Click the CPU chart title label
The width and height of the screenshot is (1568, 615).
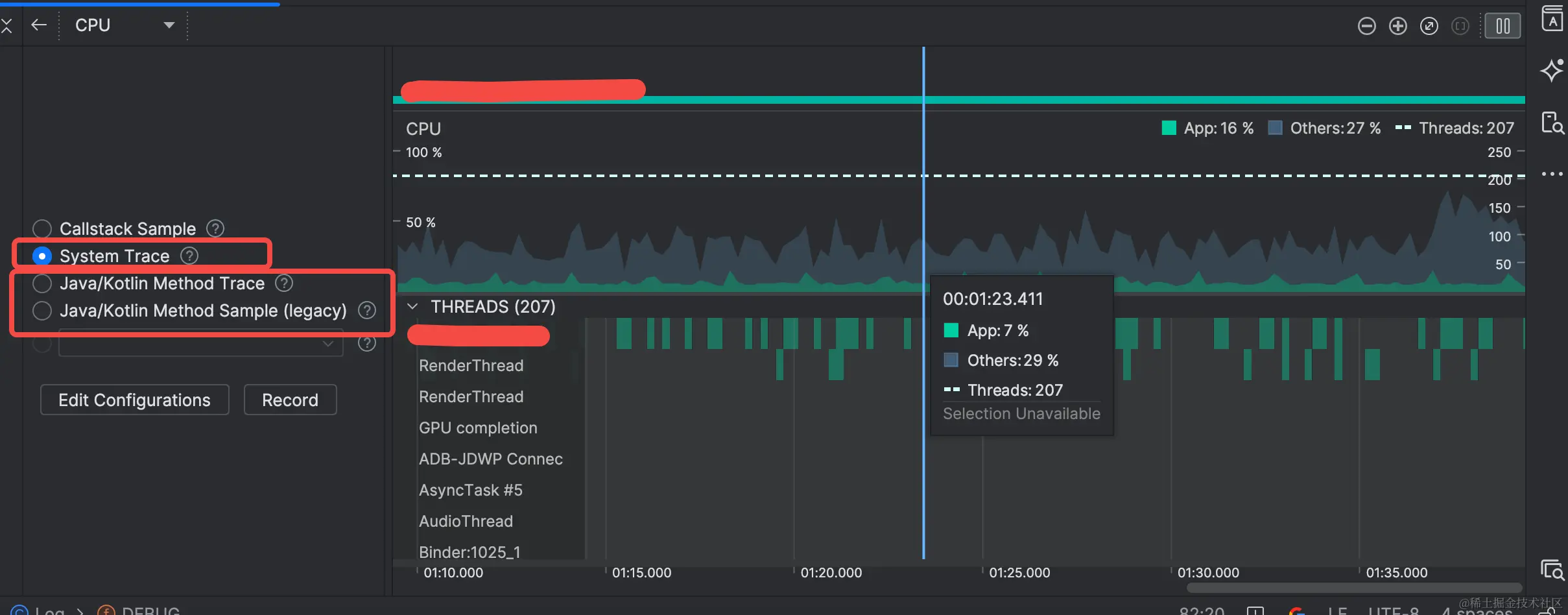click(x=423, y=128)
